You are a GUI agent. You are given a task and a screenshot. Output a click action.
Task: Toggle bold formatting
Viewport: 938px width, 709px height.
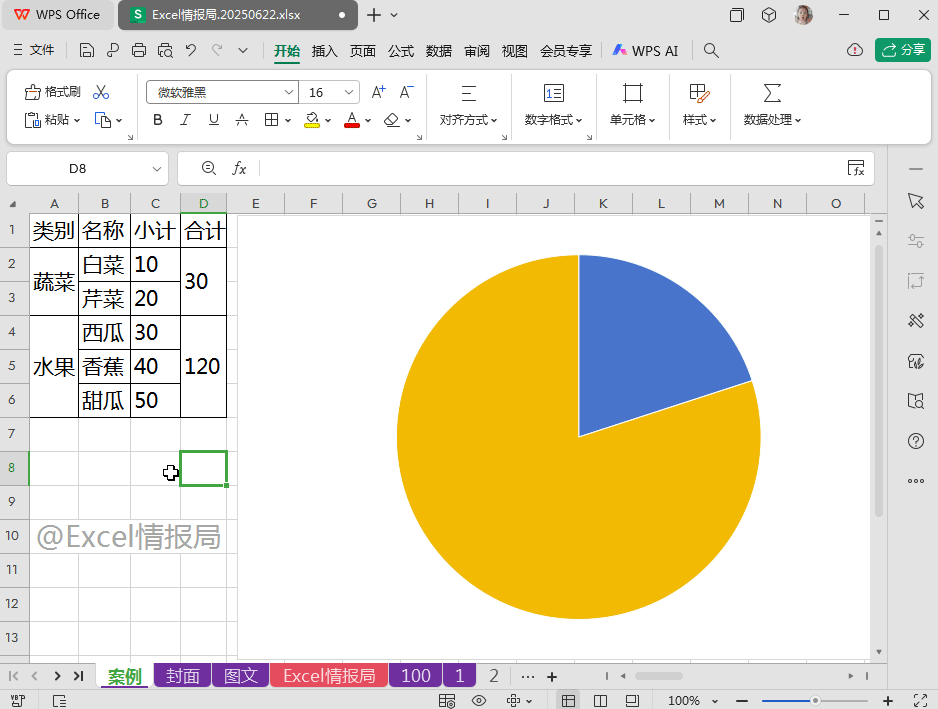point(160,118)
